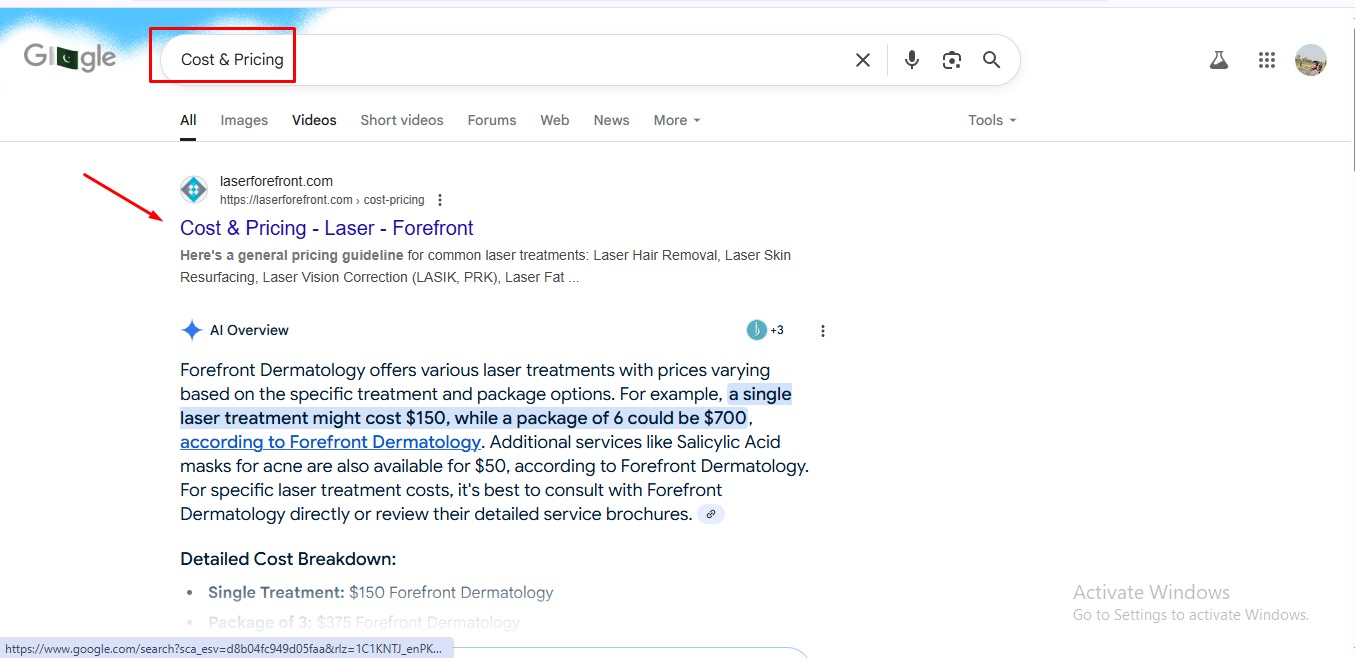The width and height of the screenshot is (1355, 658).
Task: Open Cost & Pricing - Laser - Forefront result
Action: click(x=326, y=228)
